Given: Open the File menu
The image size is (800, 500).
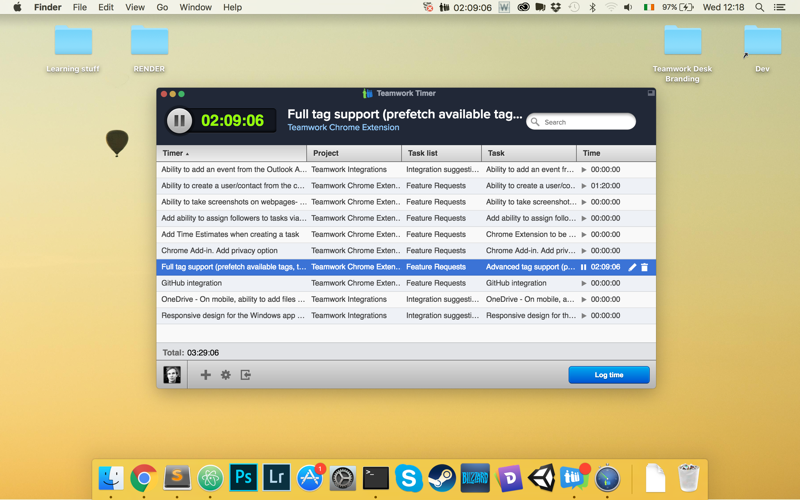Looking at the screenshot, I should pyautogui.click(x=80, y=7).
